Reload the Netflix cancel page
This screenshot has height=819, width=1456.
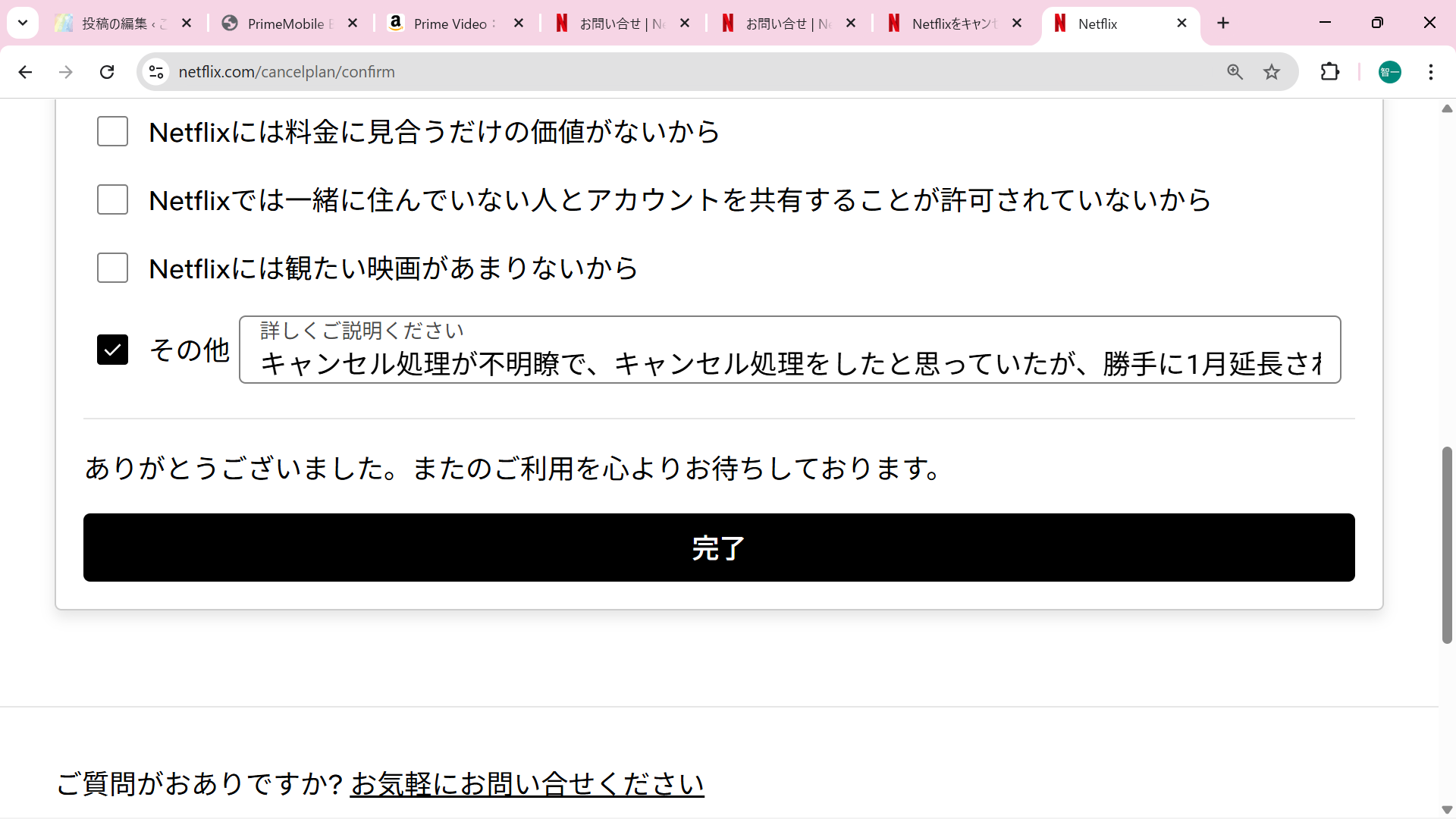pyautogui.click(x=107, y=72)
